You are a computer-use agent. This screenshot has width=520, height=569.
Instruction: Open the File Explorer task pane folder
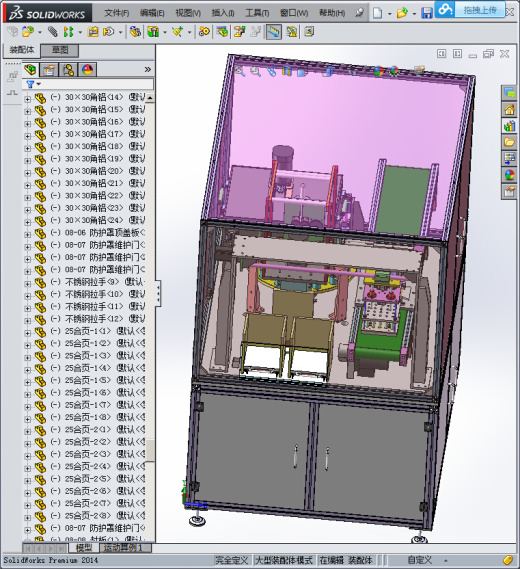tap(509, 142)
